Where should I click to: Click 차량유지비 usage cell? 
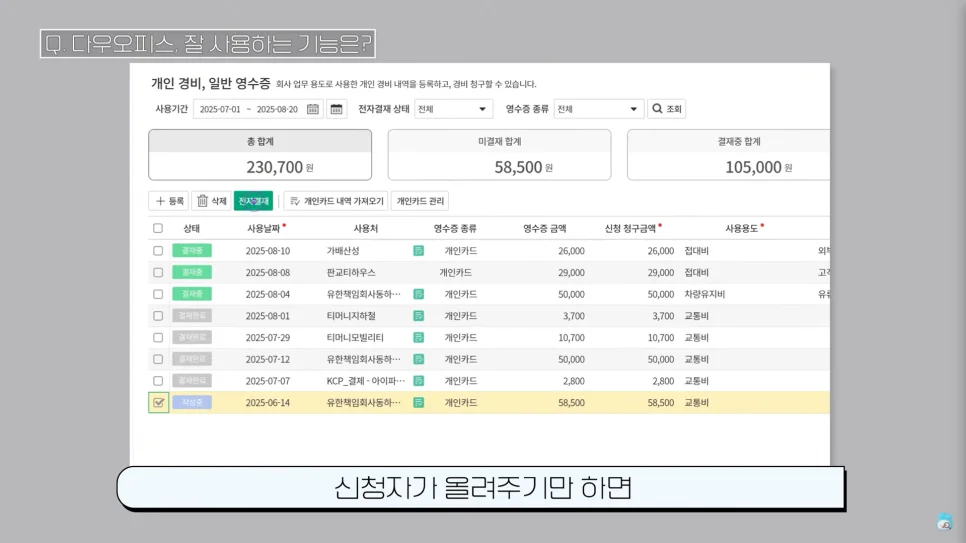[705, 294]
